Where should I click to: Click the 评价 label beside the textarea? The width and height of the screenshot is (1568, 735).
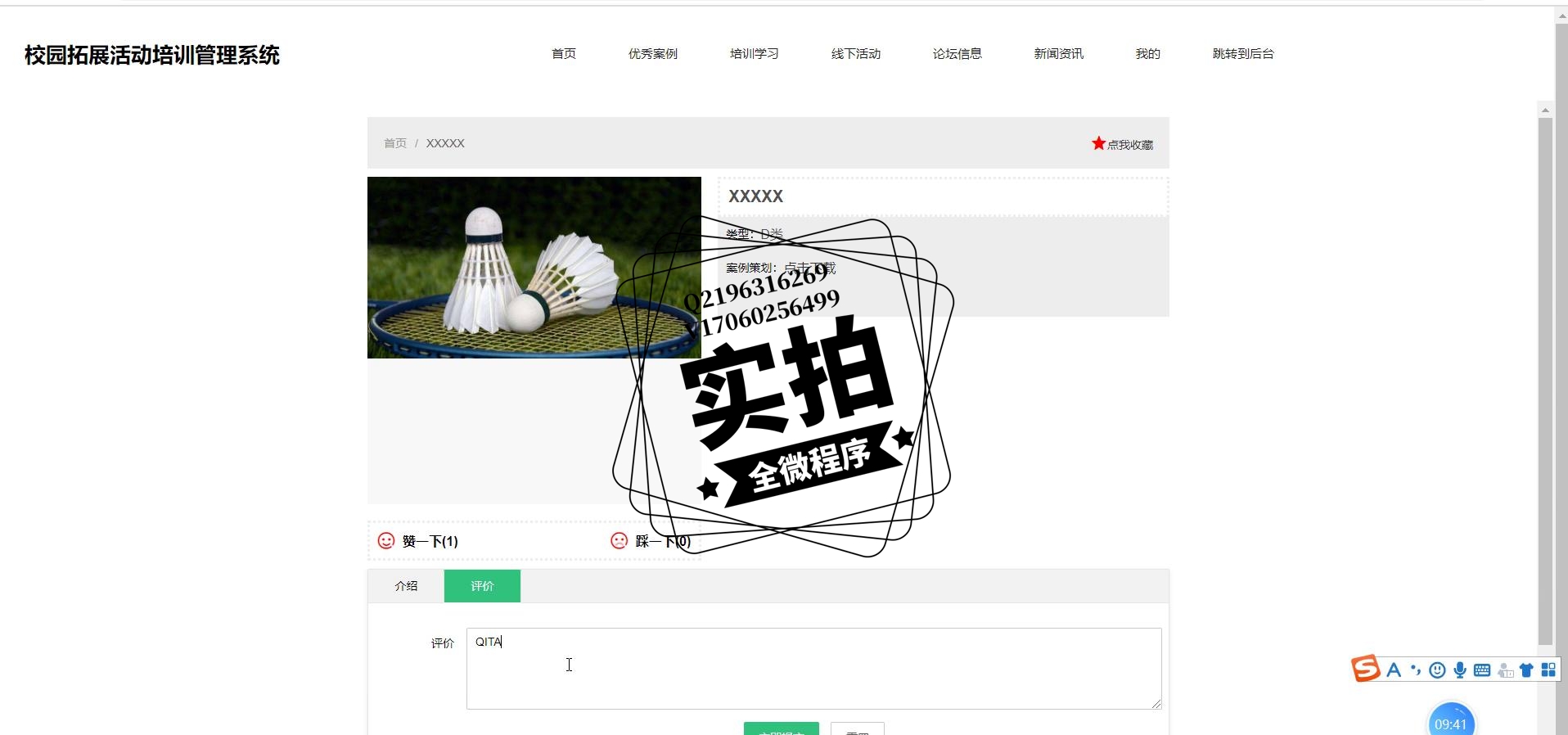coord(443,643)
